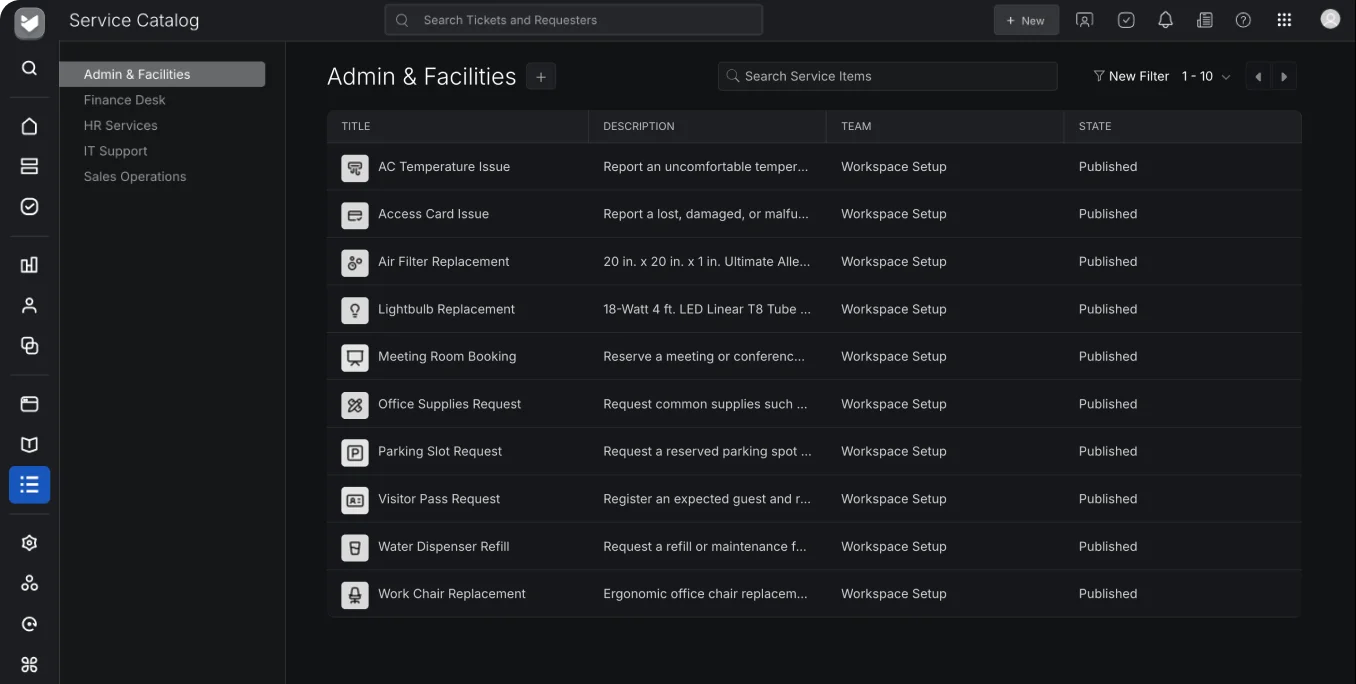
Task: Open the Assets overlapping squares icon
Action: coord(29,345)
